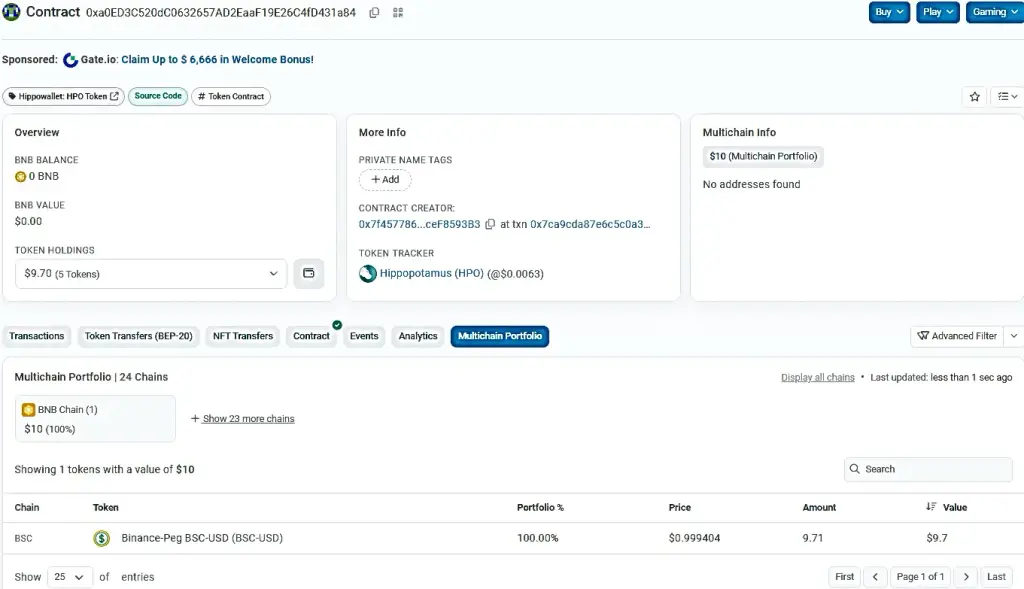Click verified checkmark on Contract tab
The image size is (1024, 589).
click(x=337, y=325)
